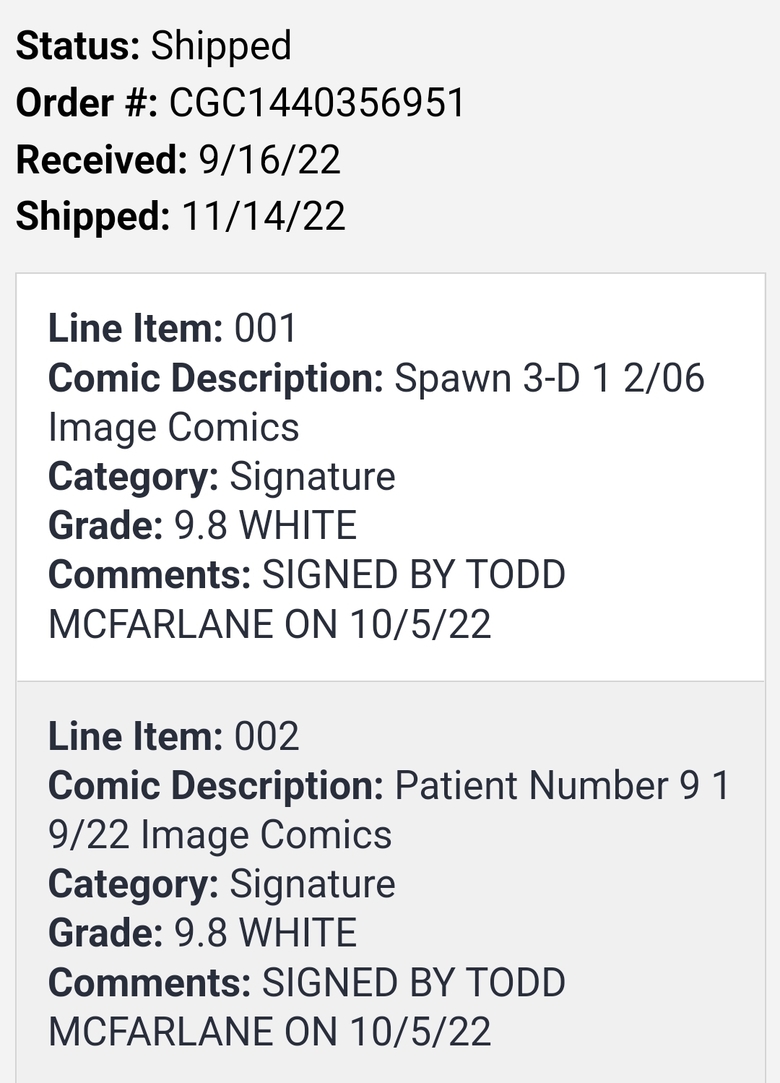Image resolution: width=780 pixels, height=1083 pixels.
Task: Click Category Signature in line item 002
Action: (x=222, y=884)
